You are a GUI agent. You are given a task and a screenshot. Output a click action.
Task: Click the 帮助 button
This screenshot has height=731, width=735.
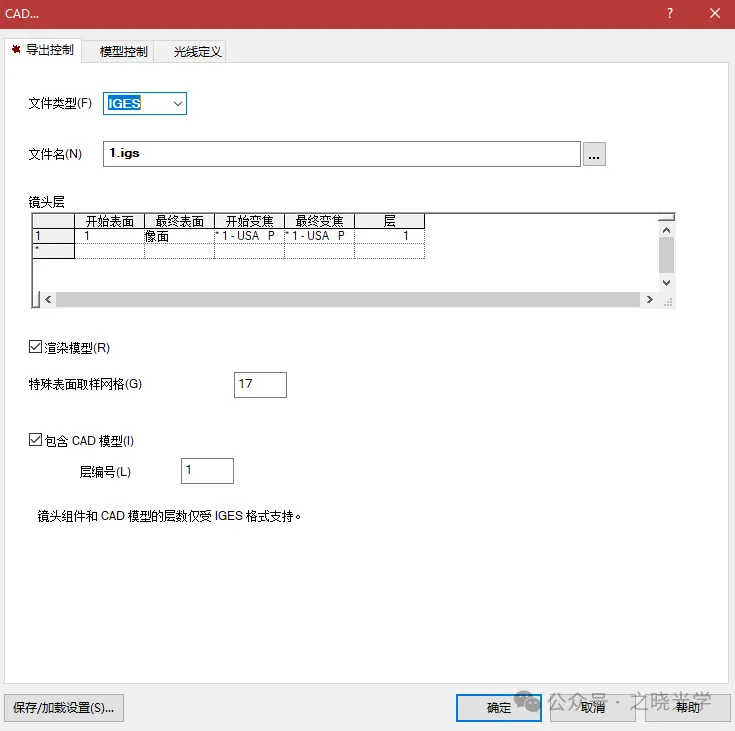click(687, 707)
